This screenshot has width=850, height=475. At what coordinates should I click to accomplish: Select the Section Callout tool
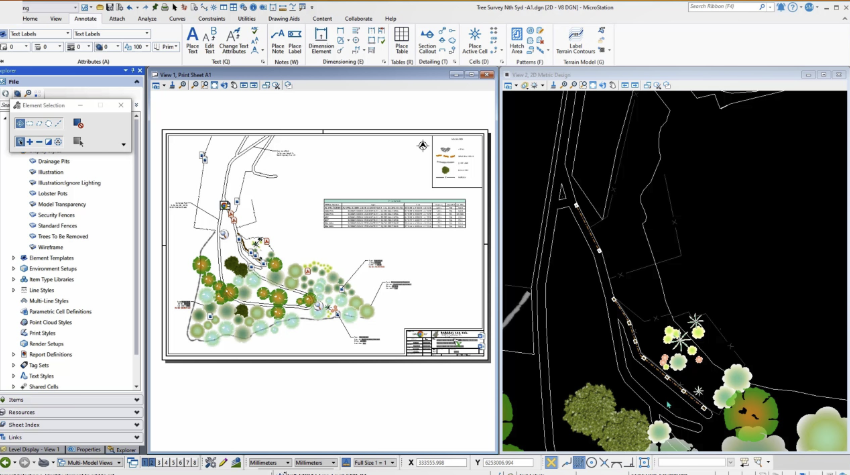pyautogui.click(x=427, y=41)
